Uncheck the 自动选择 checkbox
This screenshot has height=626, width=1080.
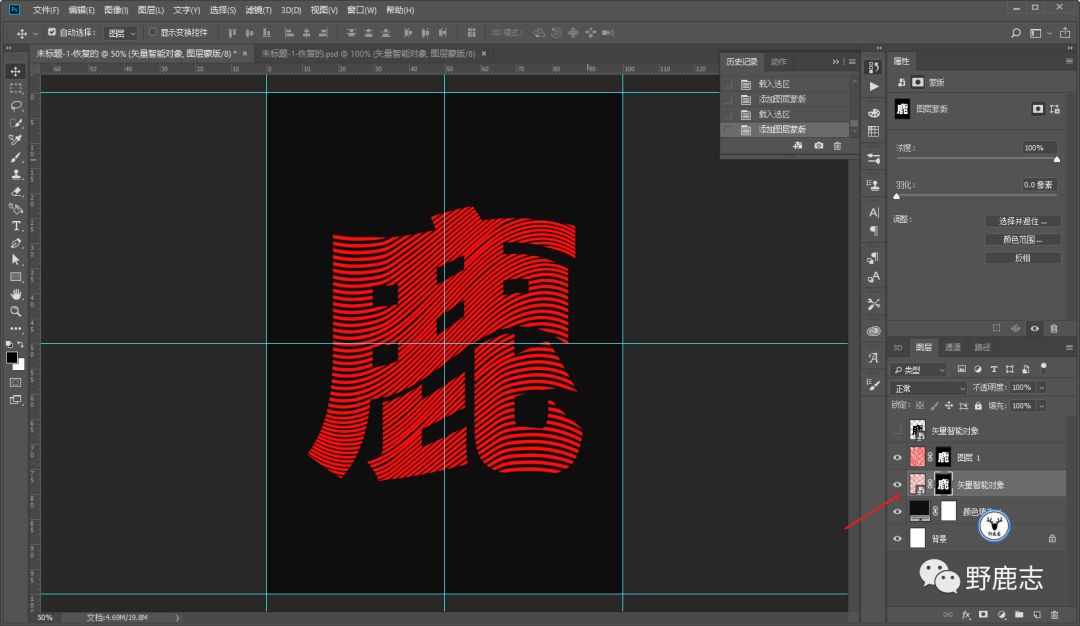click(x=52, y=32)
